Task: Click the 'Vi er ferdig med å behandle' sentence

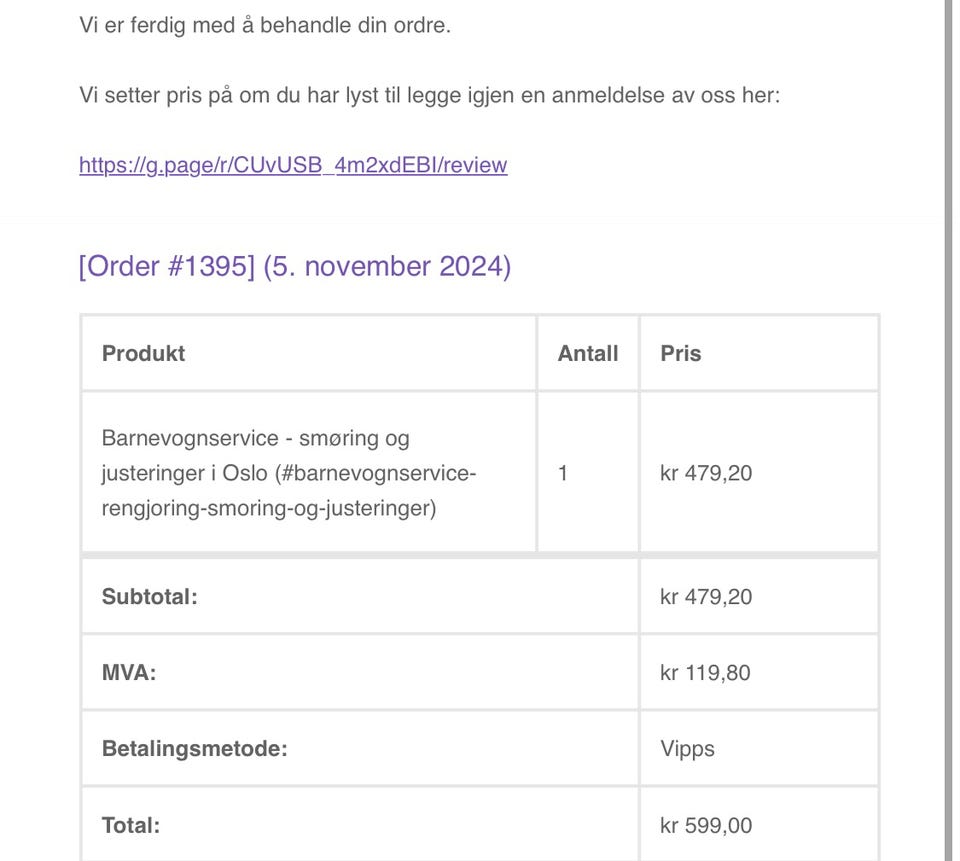Action: (265, 25)
